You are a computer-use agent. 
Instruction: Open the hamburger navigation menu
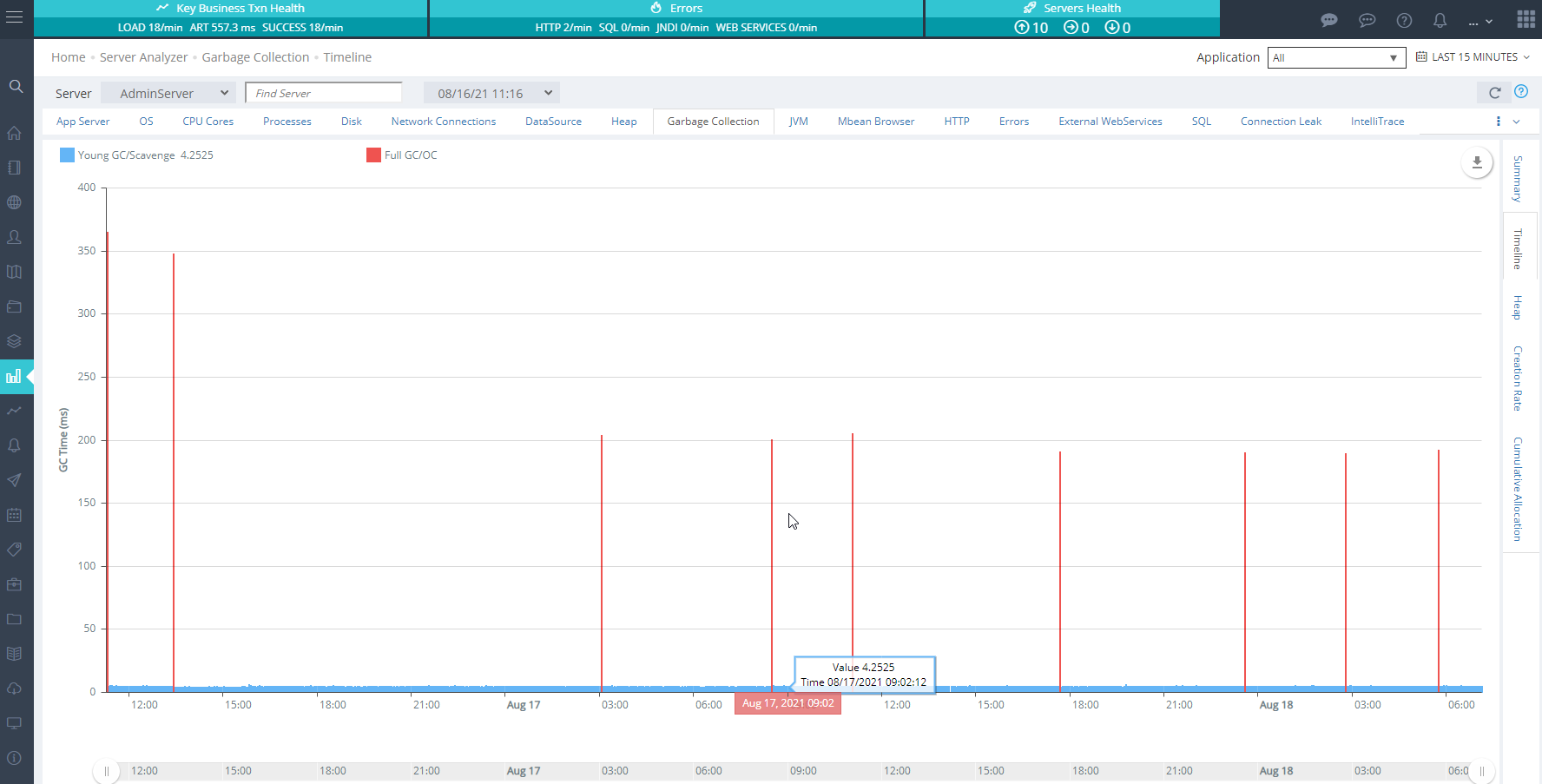pos(15,17)
